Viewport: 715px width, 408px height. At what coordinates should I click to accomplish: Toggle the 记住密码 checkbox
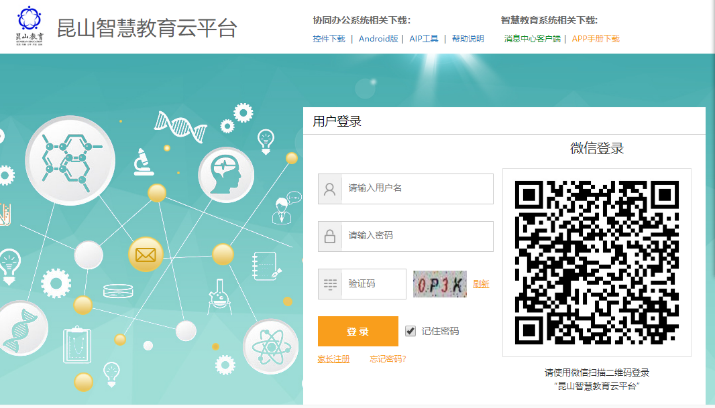(x=410, y=331)
